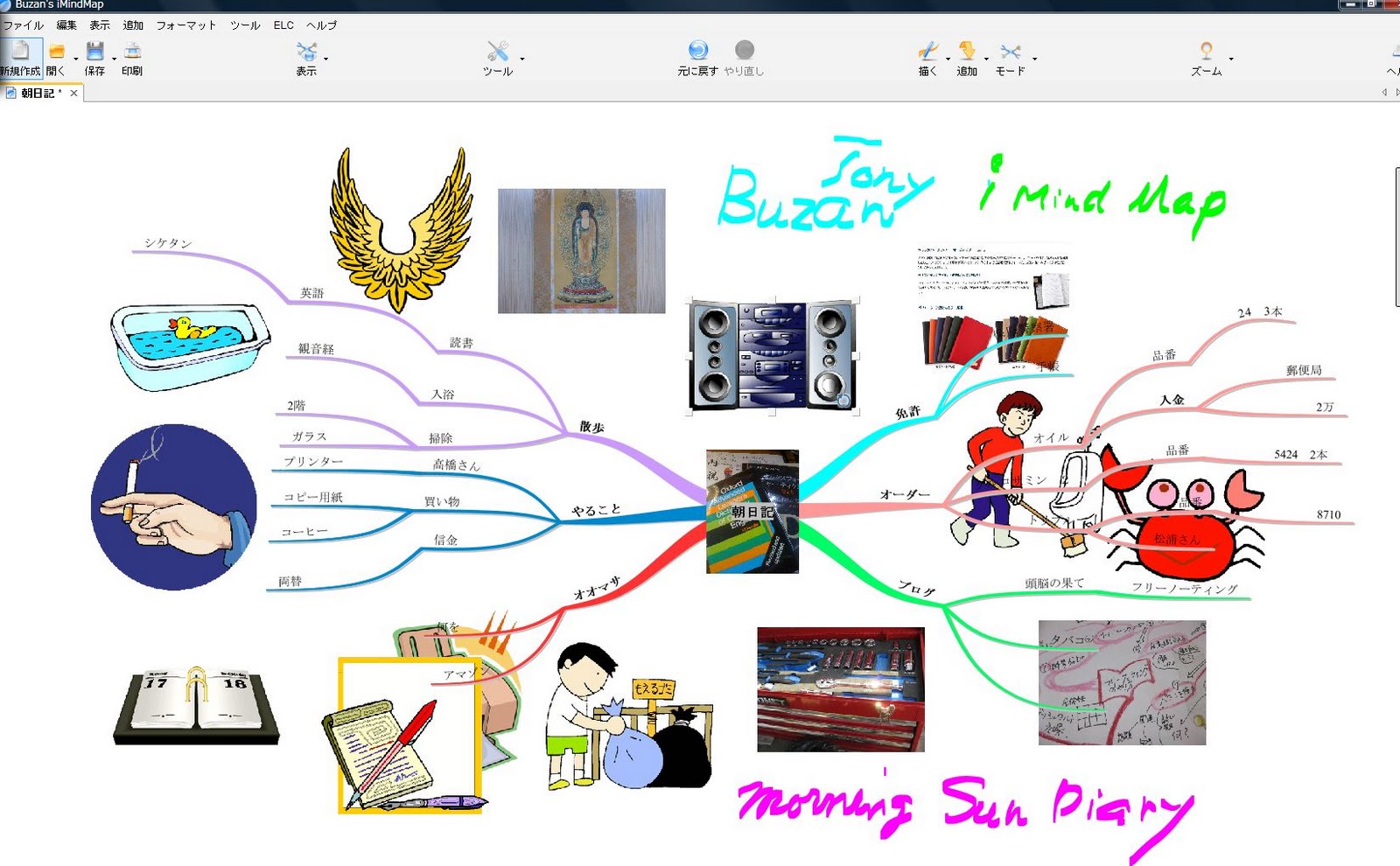Select the 頭脳の果て sub-branch
This screenshot has height=866, width=1400.
point(1054,583)
